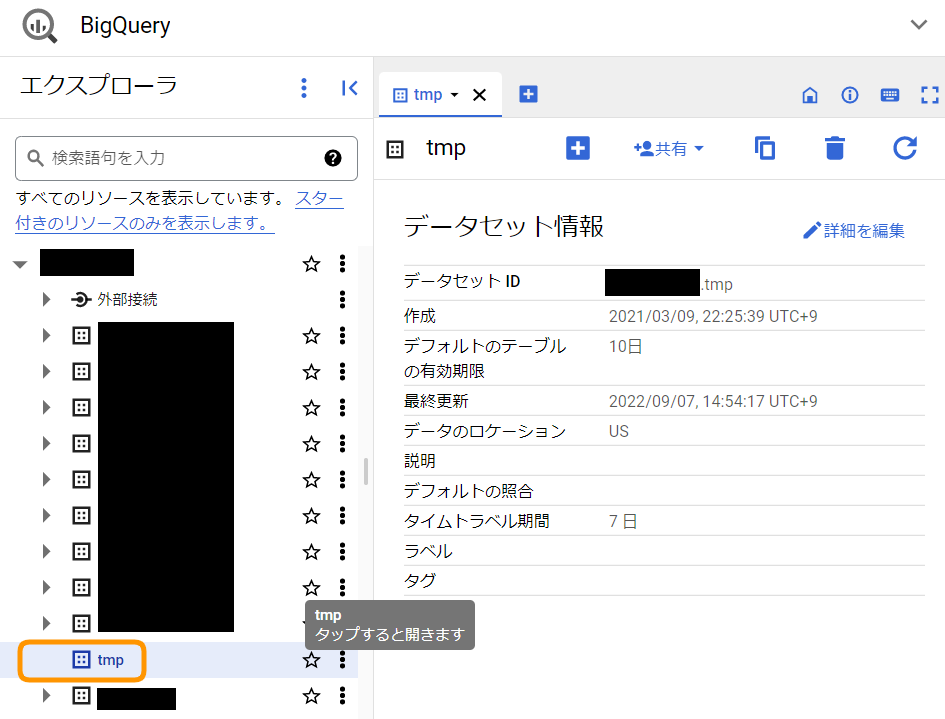Image resolution: width=945 pixels, height=719 pixels.
Task: Star the tmp dataset
Action: click(x=312, y=660)
